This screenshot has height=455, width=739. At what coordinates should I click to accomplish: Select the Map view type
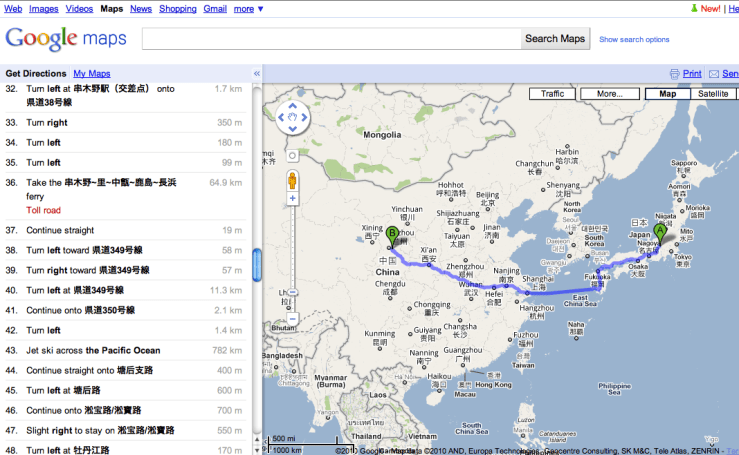(x=667, y=94)
